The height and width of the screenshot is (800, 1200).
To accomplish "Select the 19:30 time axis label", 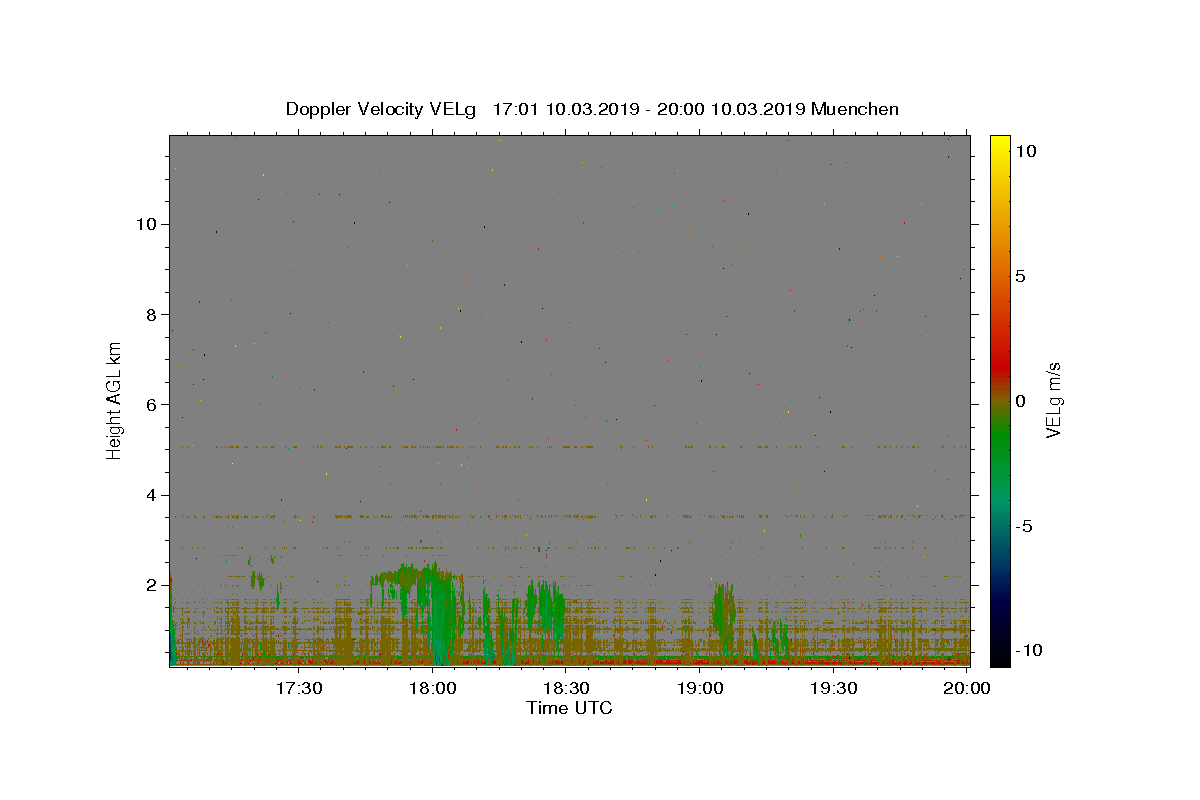I will 833,688.
